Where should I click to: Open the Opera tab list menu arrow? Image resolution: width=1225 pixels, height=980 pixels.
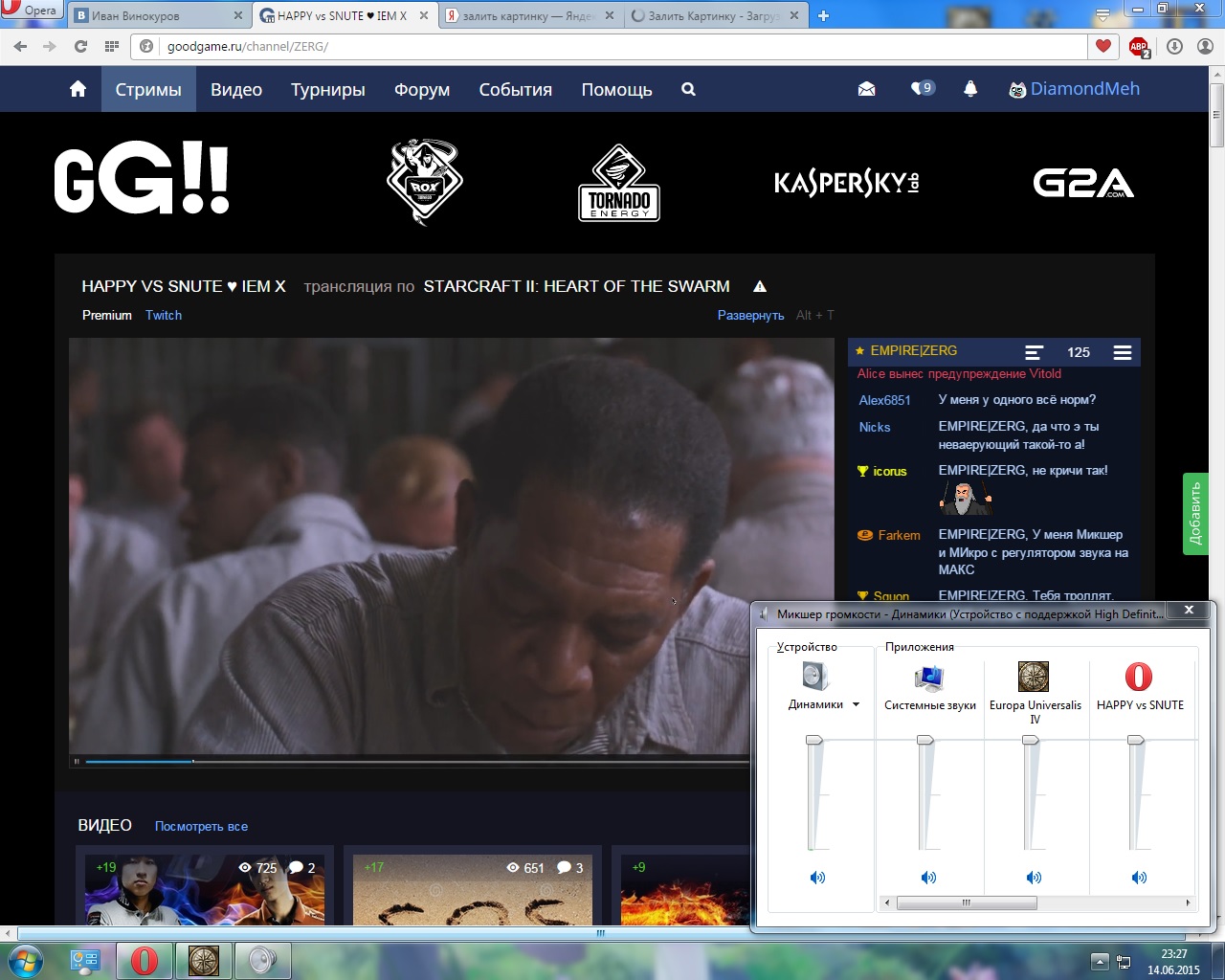(1102, 14)
